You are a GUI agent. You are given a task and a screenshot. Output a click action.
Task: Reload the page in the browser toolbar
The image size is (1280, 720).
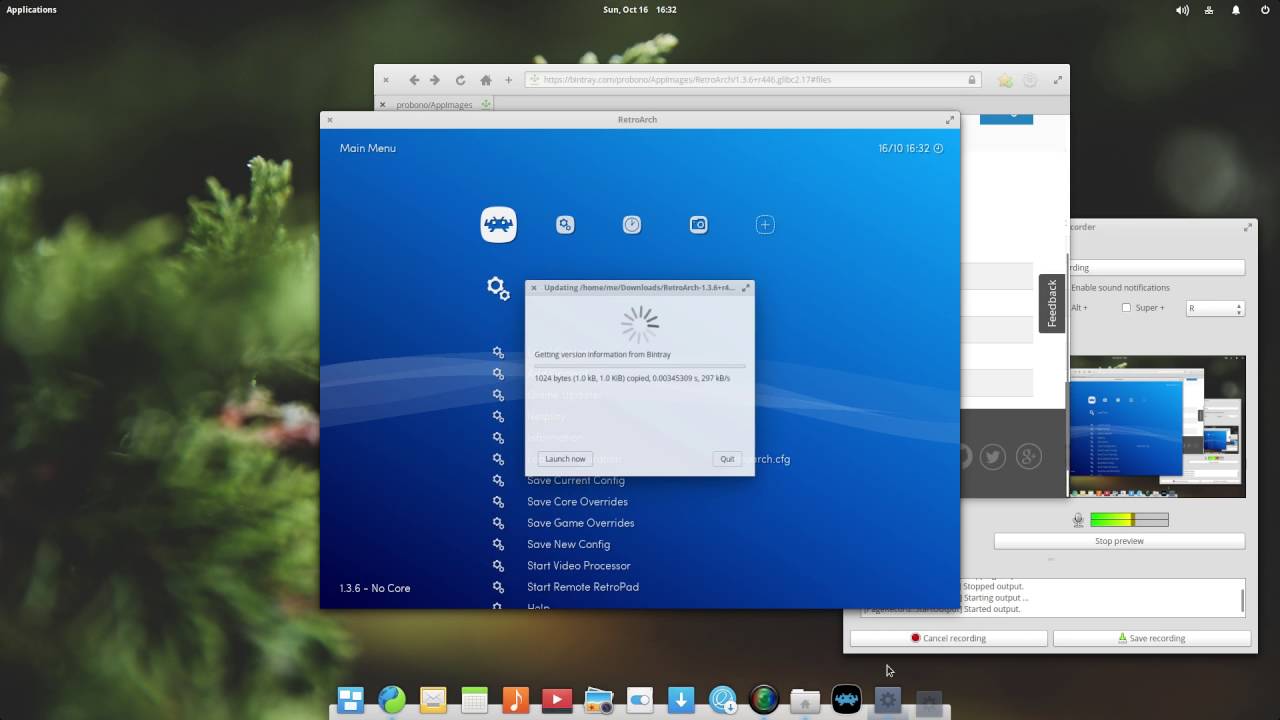460,80
